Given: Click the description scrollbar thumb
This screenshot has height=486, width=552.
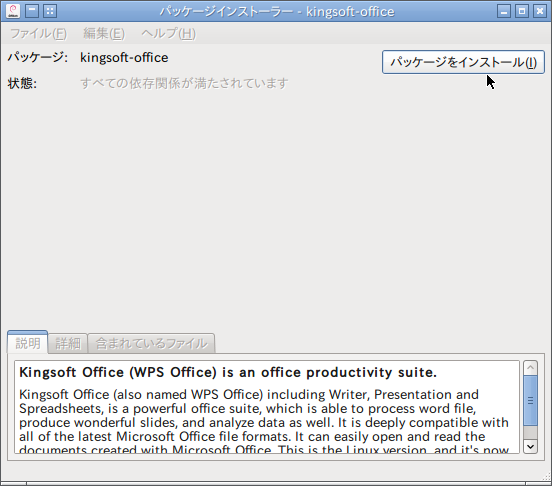Looking at the screenshot, I should 530,400.
